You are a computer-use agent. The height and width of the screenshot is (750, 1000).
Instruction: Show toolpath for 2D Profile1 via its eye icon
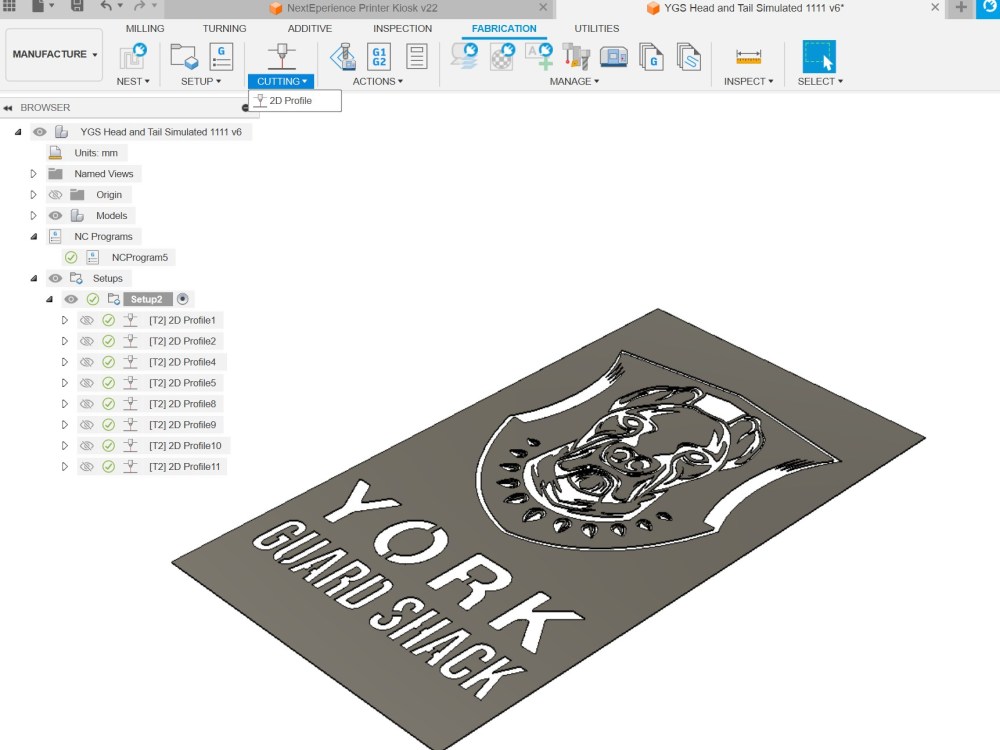(87, 320)
